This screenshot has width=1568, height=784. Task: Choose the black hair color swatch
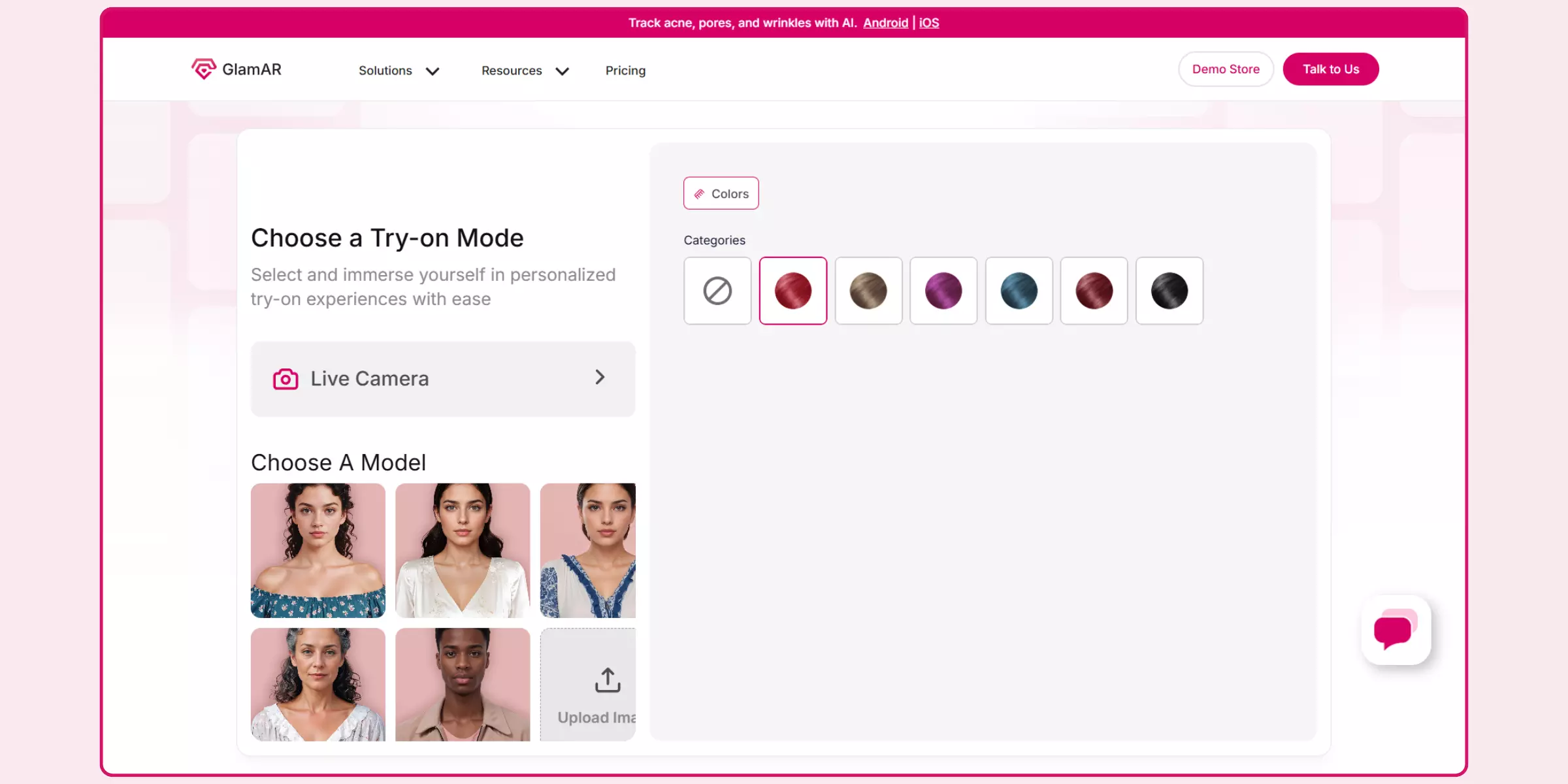(1169, 291)
